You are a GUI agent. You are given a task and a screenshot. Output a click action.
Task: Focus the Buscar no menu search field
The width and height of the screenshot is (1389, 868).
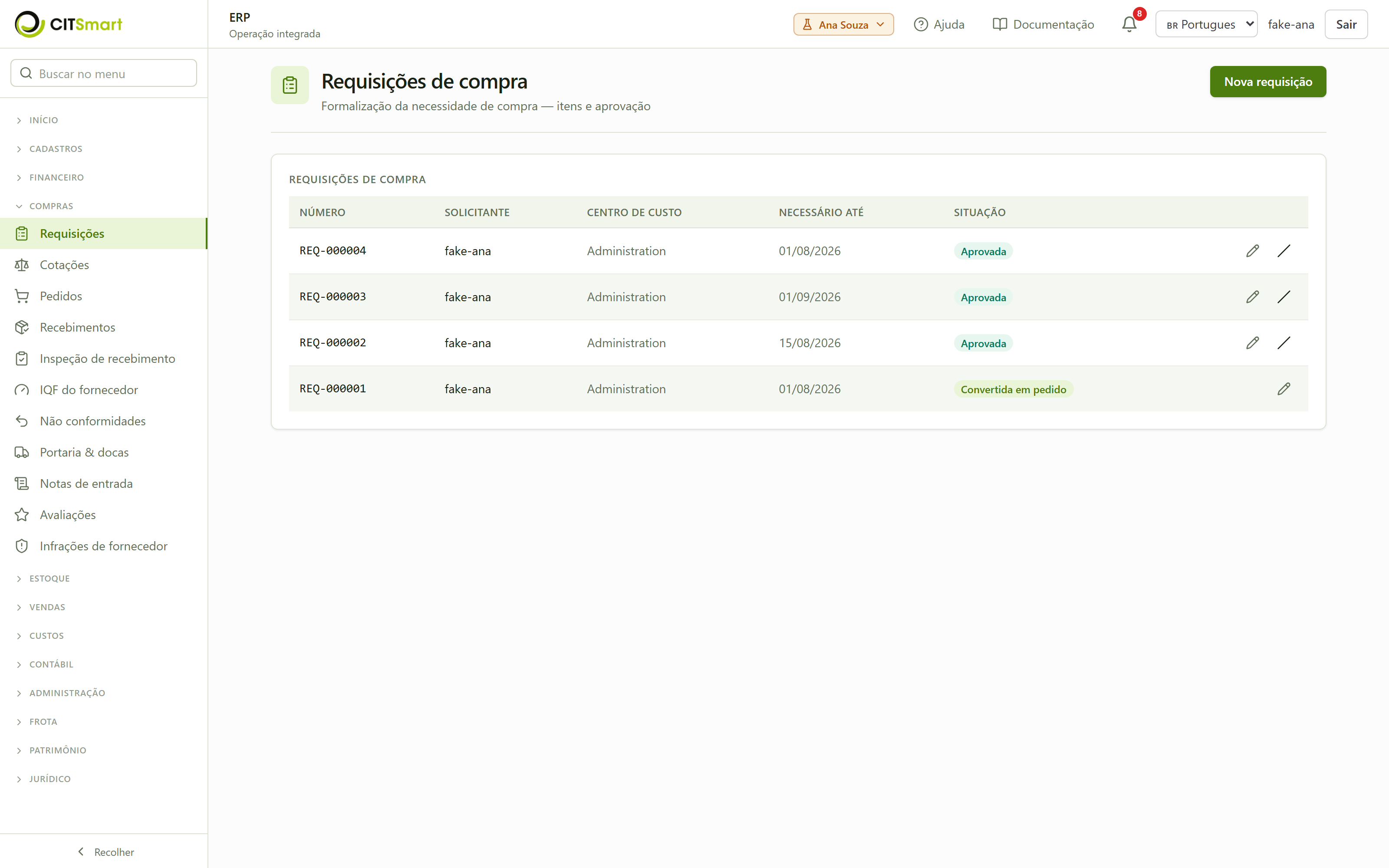click(104, 73)
